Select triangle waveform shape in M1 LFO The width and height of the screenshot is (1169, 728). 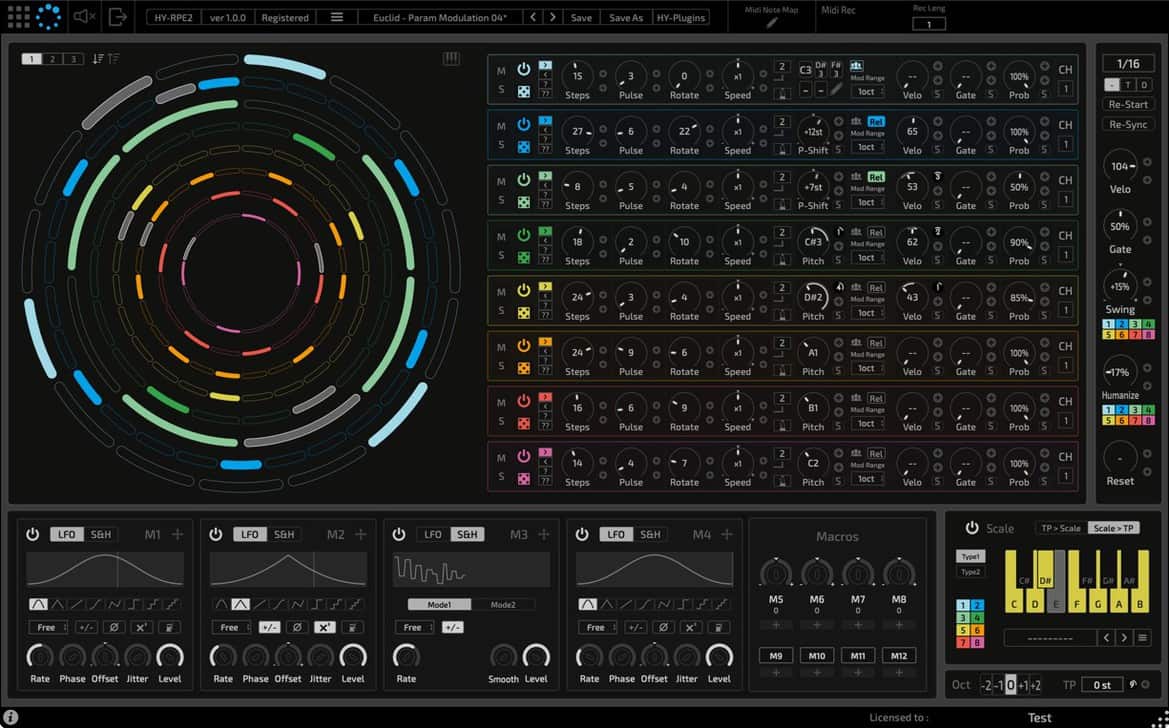(x=57, y=604)
